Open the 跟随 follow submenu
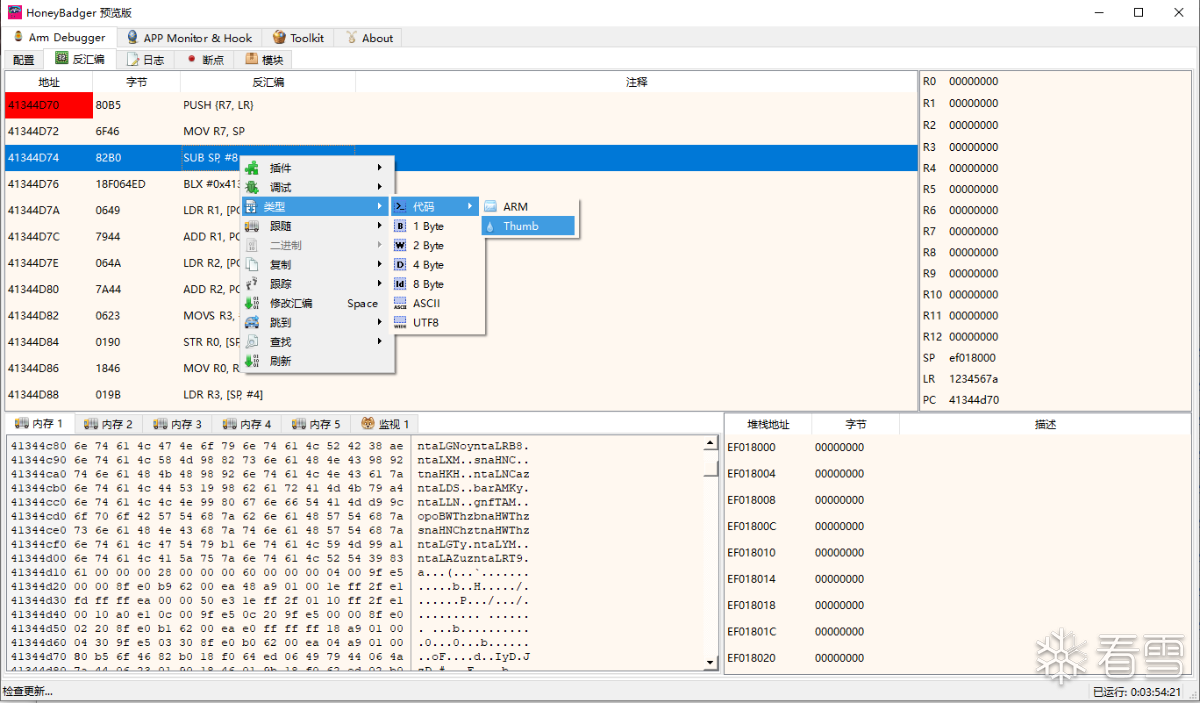Screen dimensions: 1200x703 point(316,226)
